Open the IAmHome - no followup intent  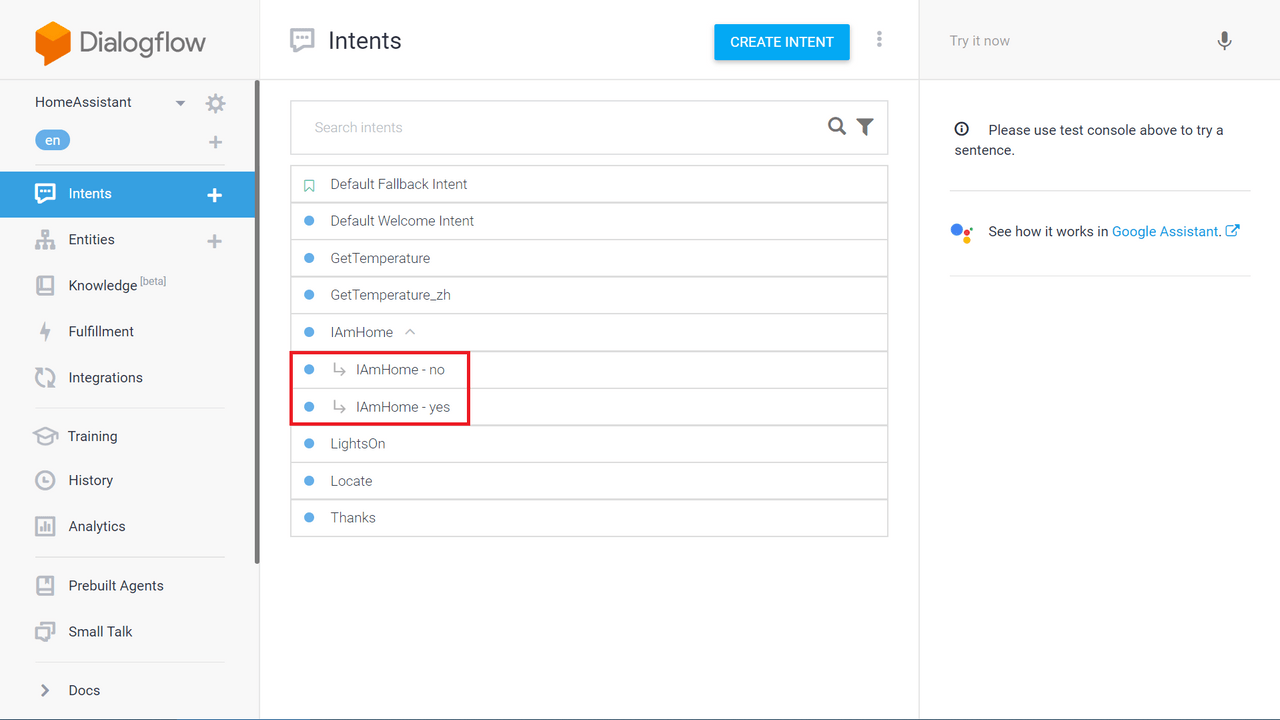[x=589, y=369]
